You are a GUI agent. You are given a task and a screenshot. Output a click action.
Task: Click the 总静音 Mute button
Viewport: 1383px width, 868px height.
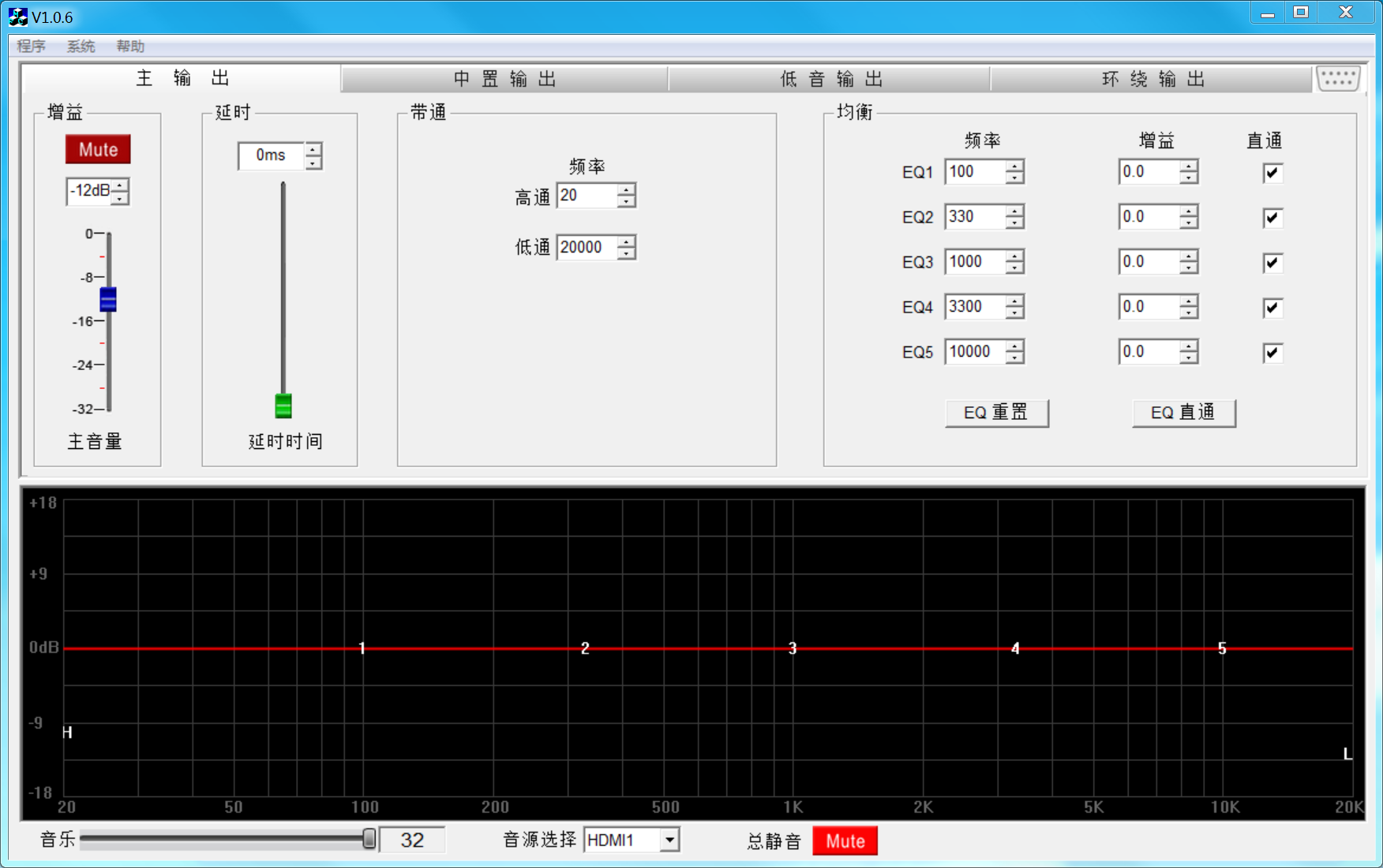tap(845, 841)
